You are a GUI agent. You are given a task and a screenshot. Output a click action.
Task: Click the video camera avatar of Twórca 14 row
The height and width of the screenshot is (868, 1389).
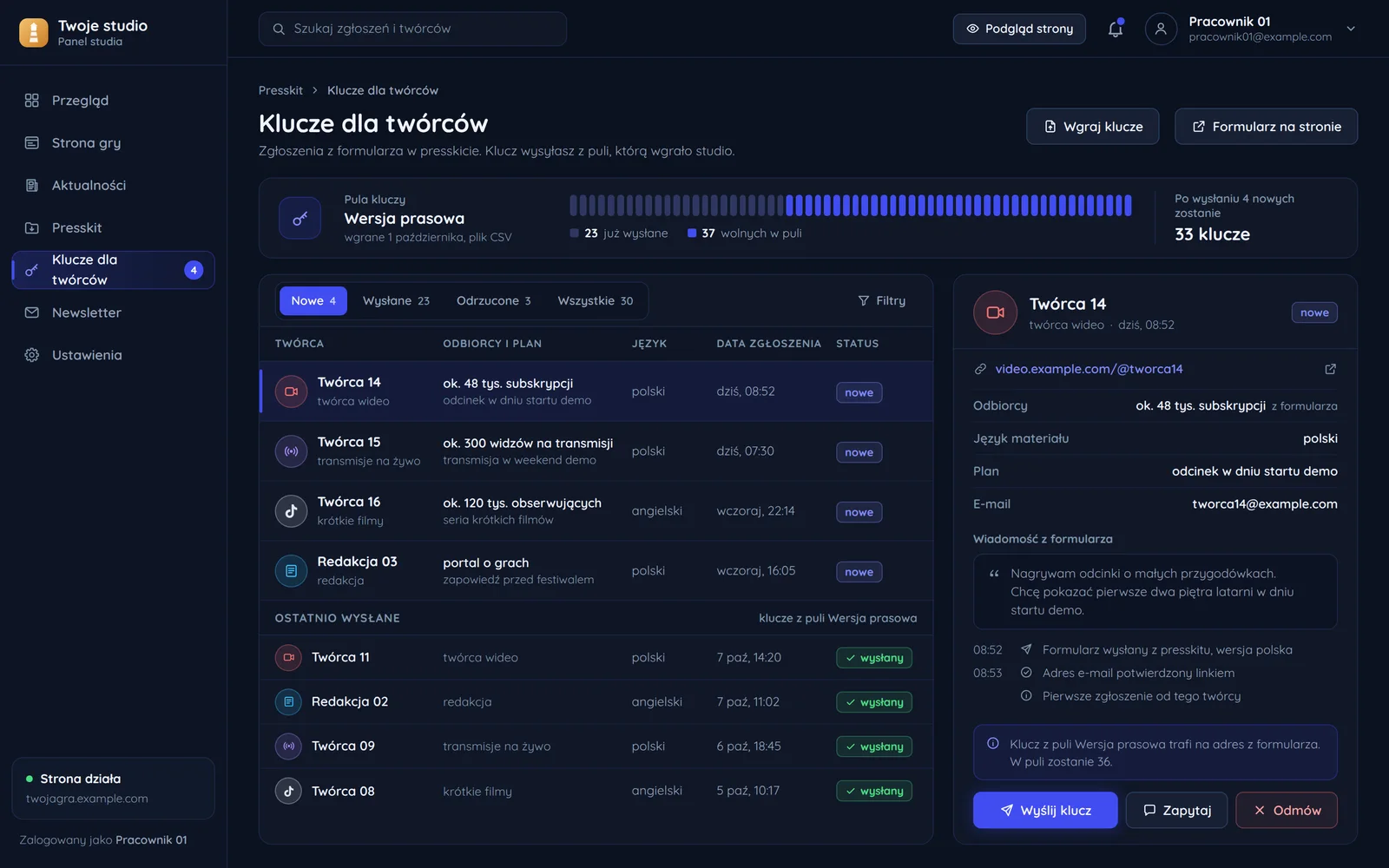tap(291, 391)
